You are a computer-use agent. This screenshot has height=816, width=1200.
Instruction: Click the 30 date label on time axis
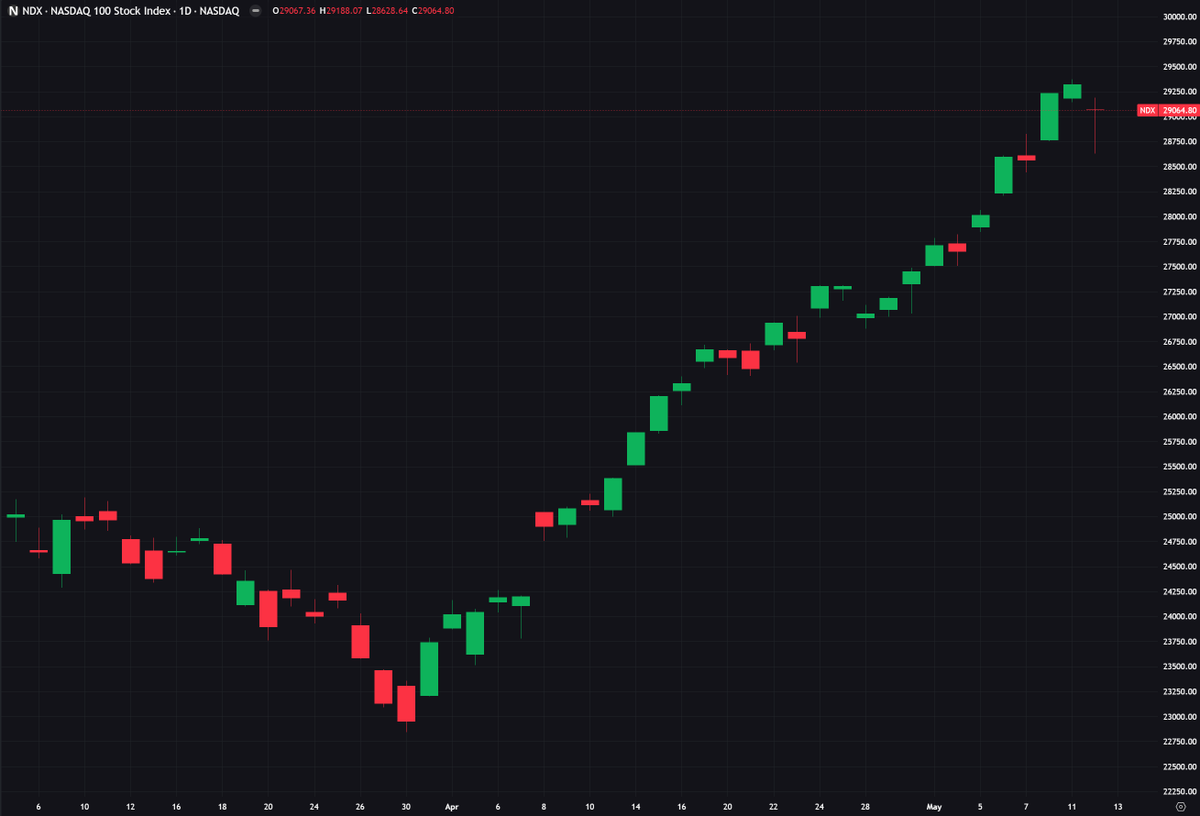click(406, 806)
